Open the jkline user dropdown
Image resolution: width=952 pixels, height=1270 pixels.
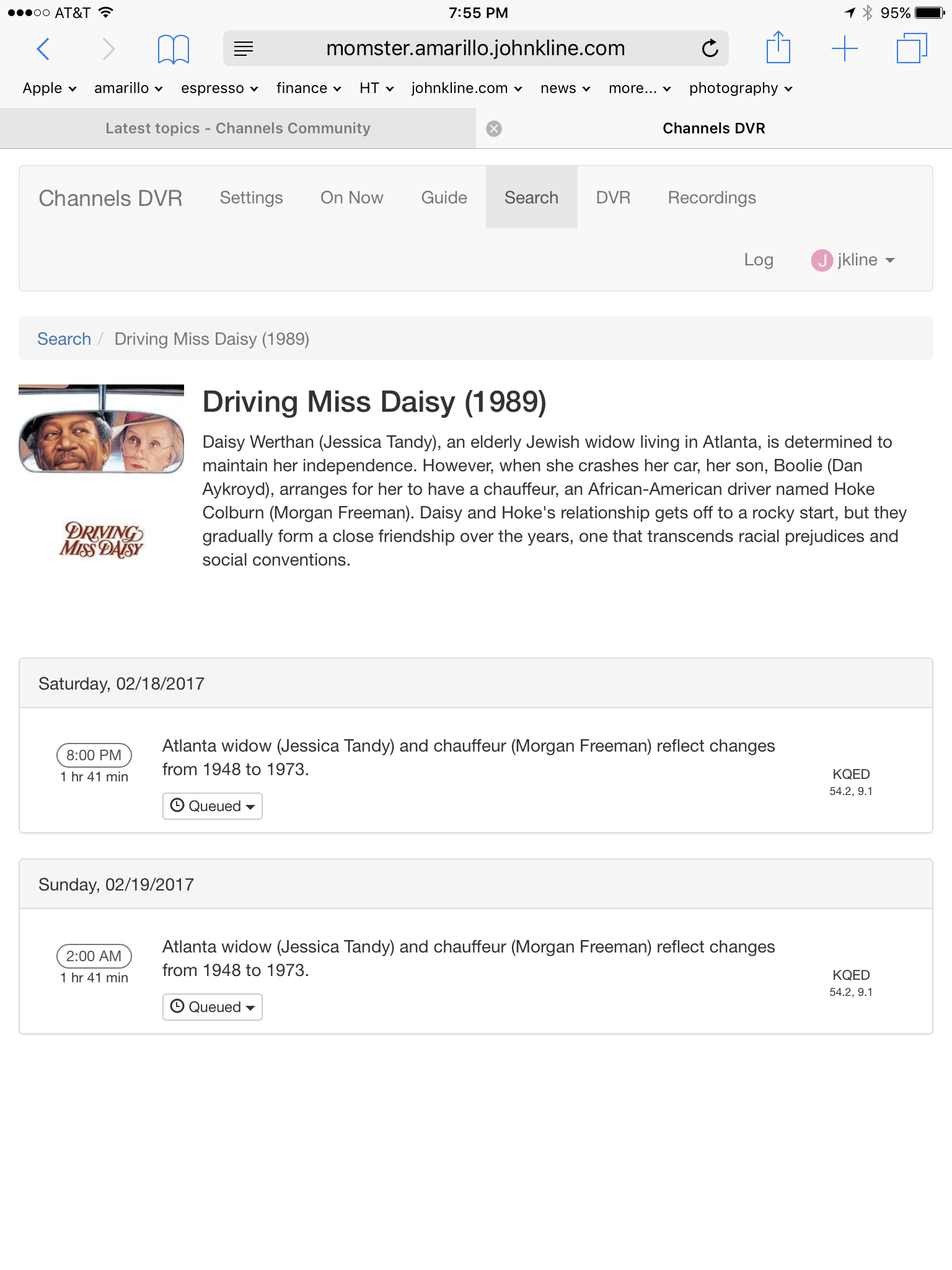click(x=853, y=260)
